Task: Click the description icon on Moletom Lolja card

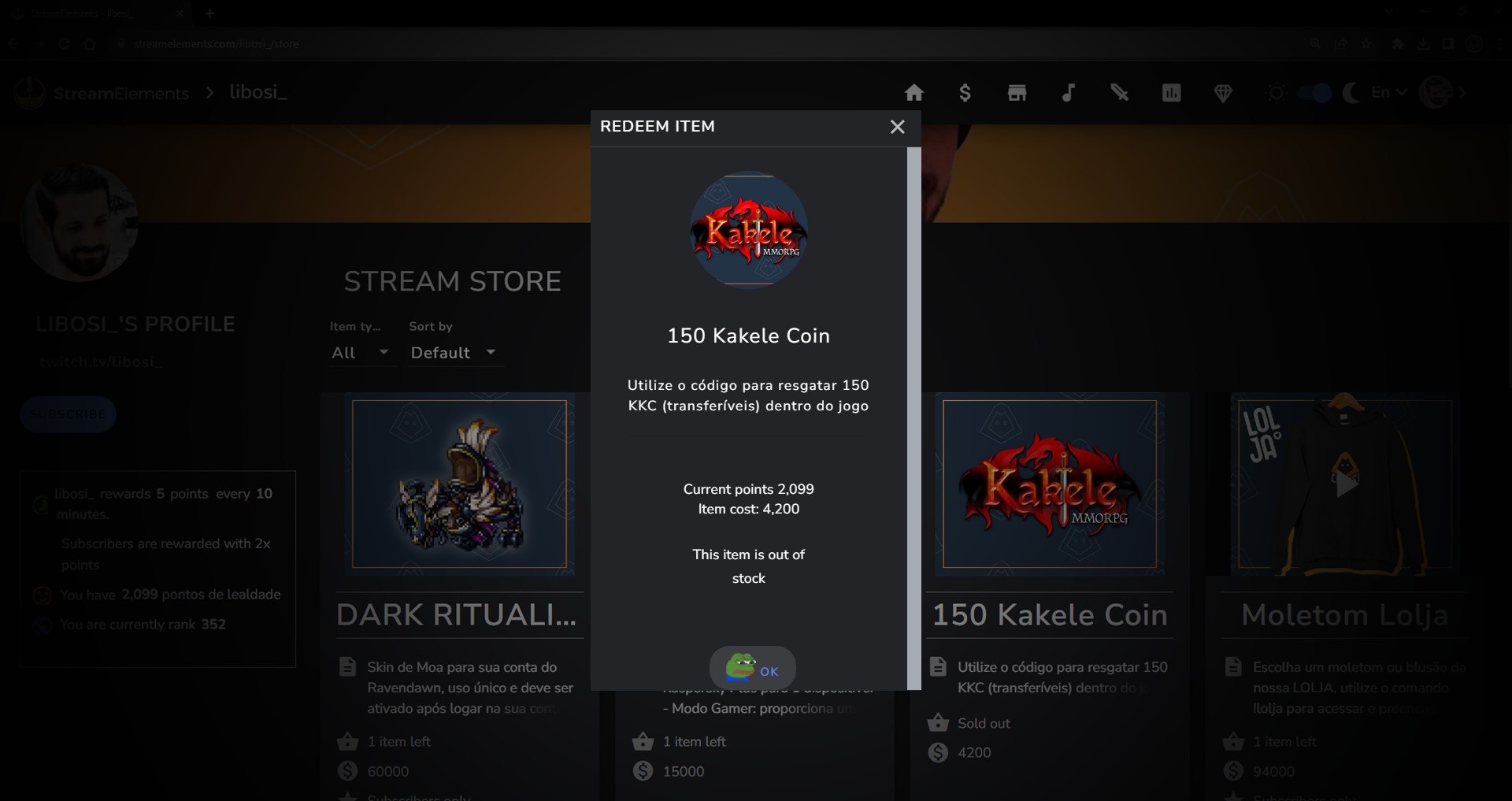Action: (x=1233, y=667)
